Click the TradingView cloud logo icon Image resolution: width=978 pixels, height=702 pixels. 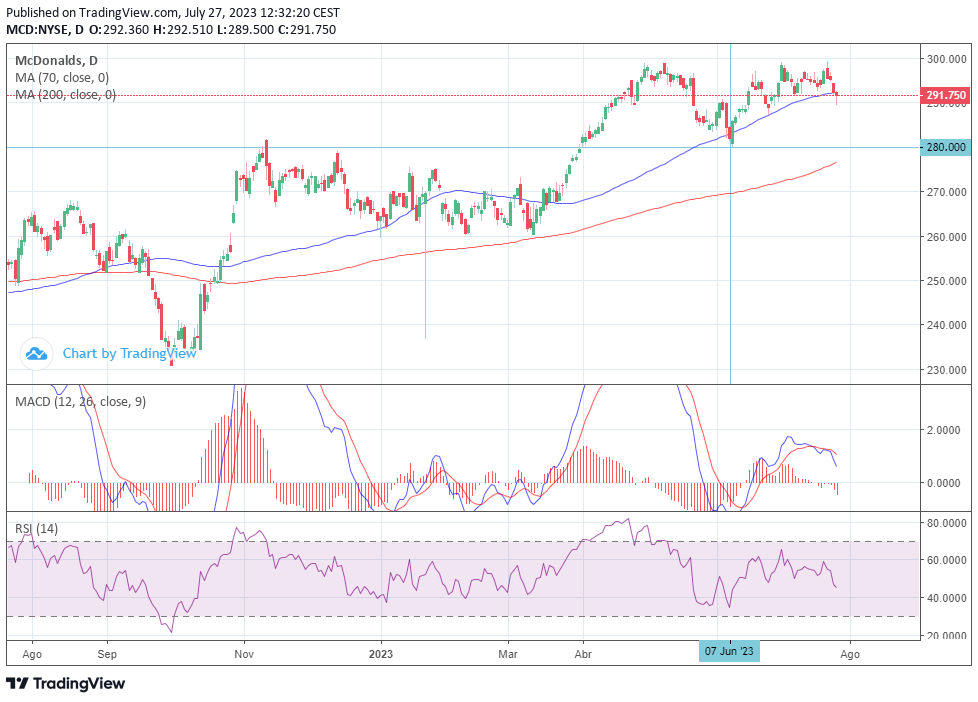(x=36, y=354)
